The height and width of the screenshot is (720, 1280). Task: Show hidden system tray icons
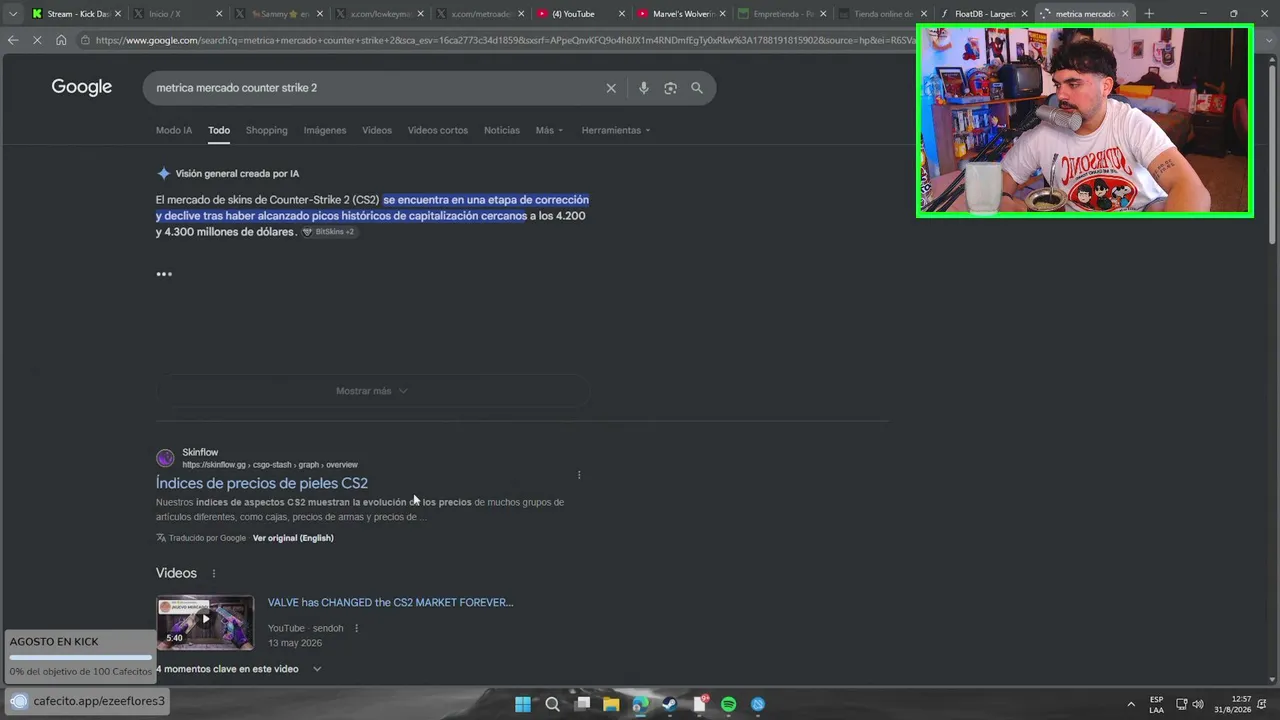pos(1131,704)
